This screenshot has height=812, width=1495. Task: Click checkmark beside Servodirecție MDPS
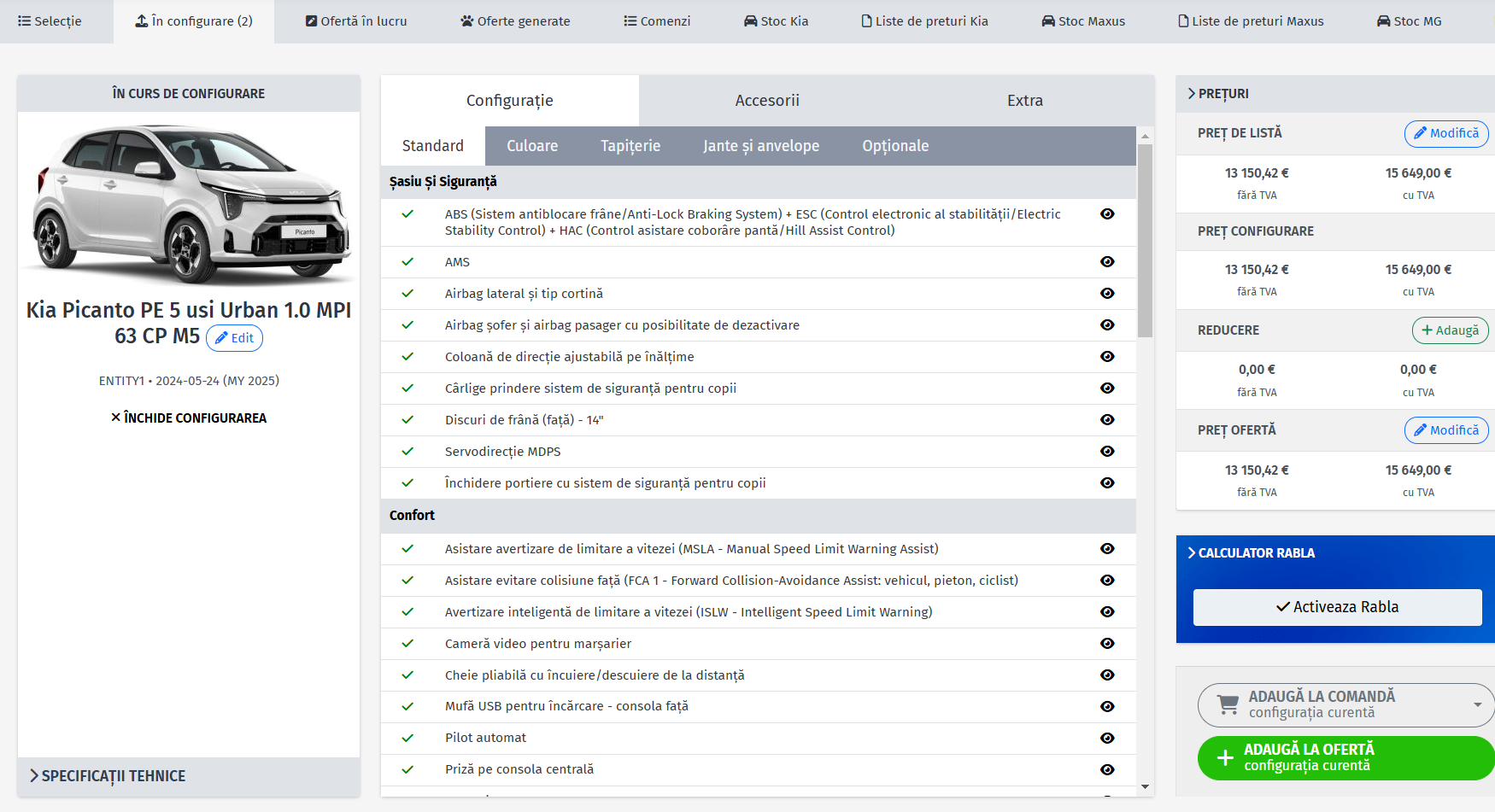pos(407,452)
